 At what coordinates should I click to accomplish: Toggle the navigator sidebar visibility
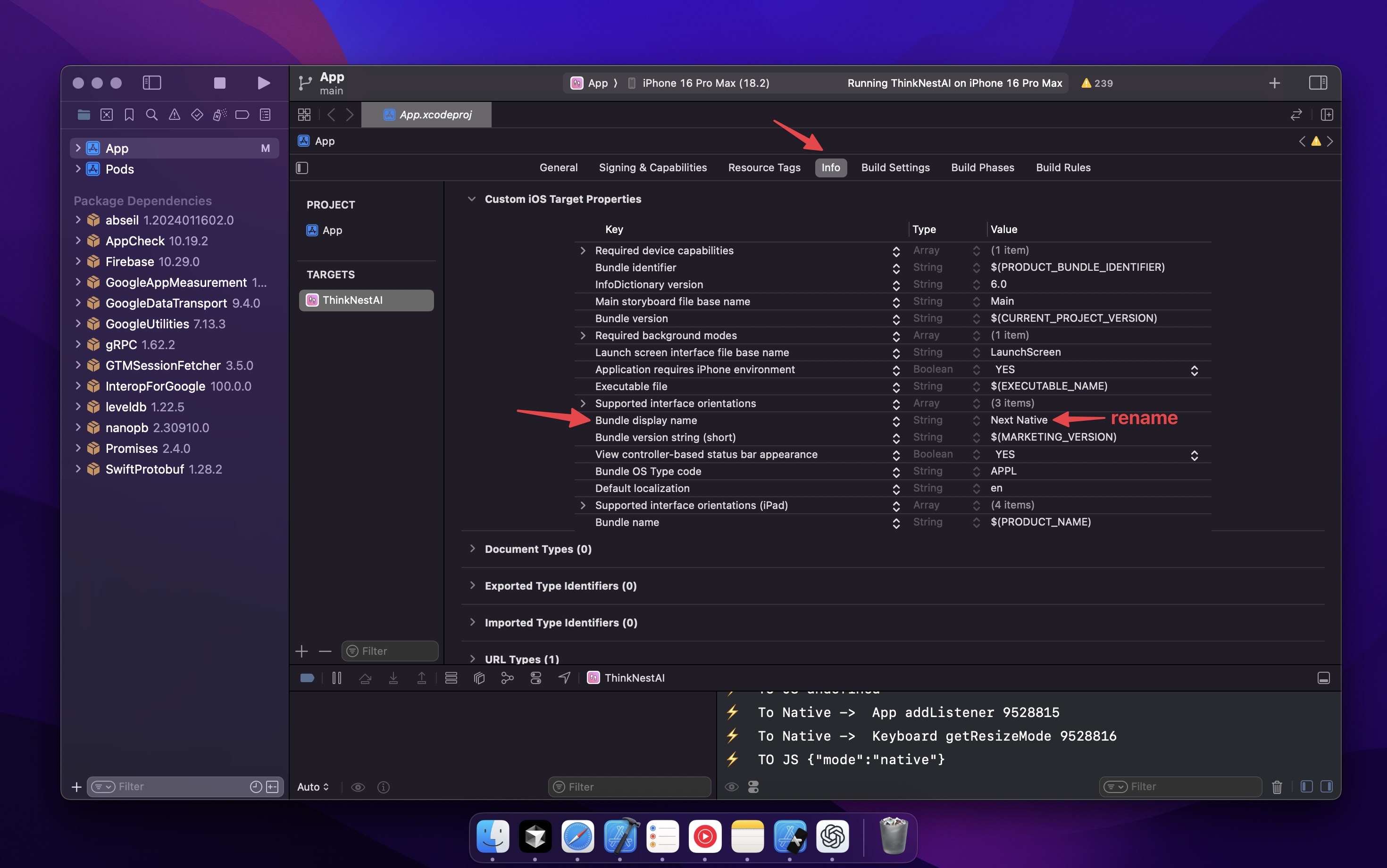[x=151, y=83]
